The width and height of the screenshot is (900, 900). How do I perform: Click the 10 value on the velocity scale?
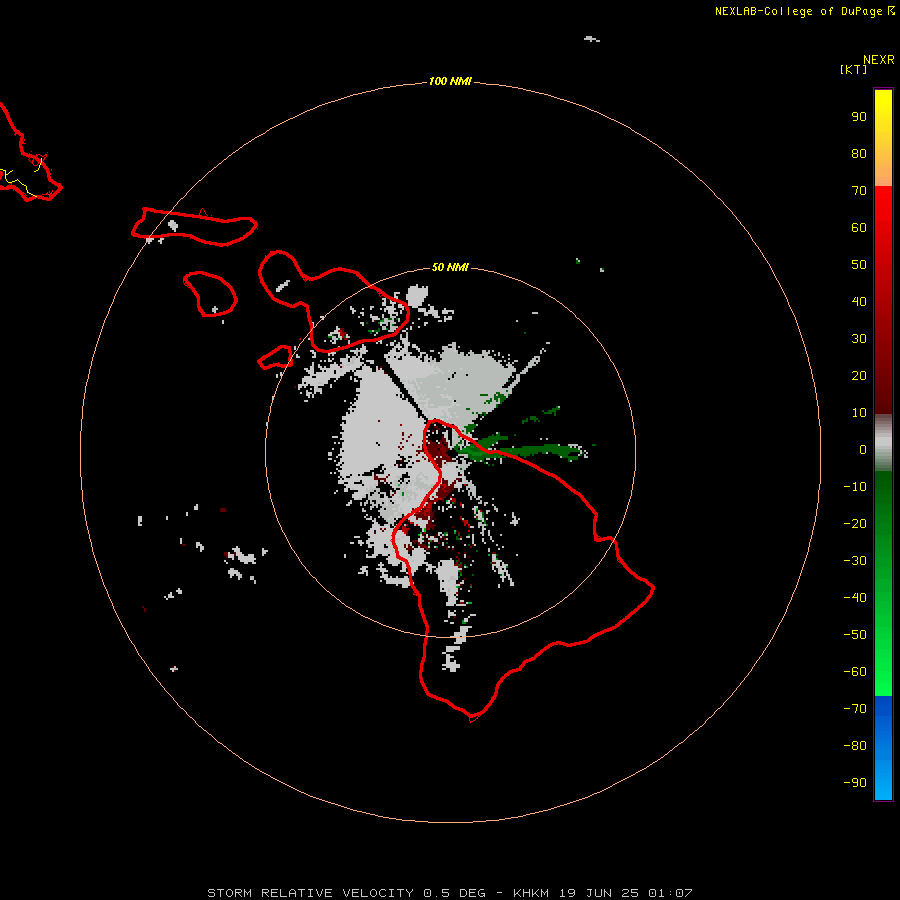(x=859, y=413)
